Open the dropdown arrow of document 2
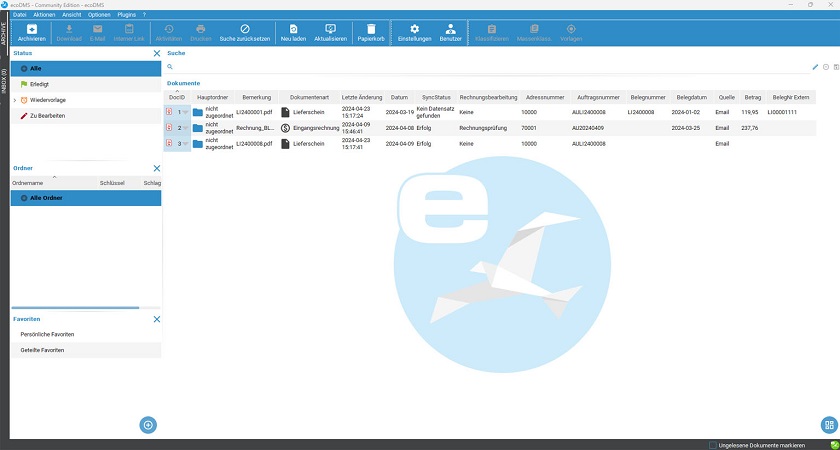The height and width of the screenshot is (450, 840). 186,128
